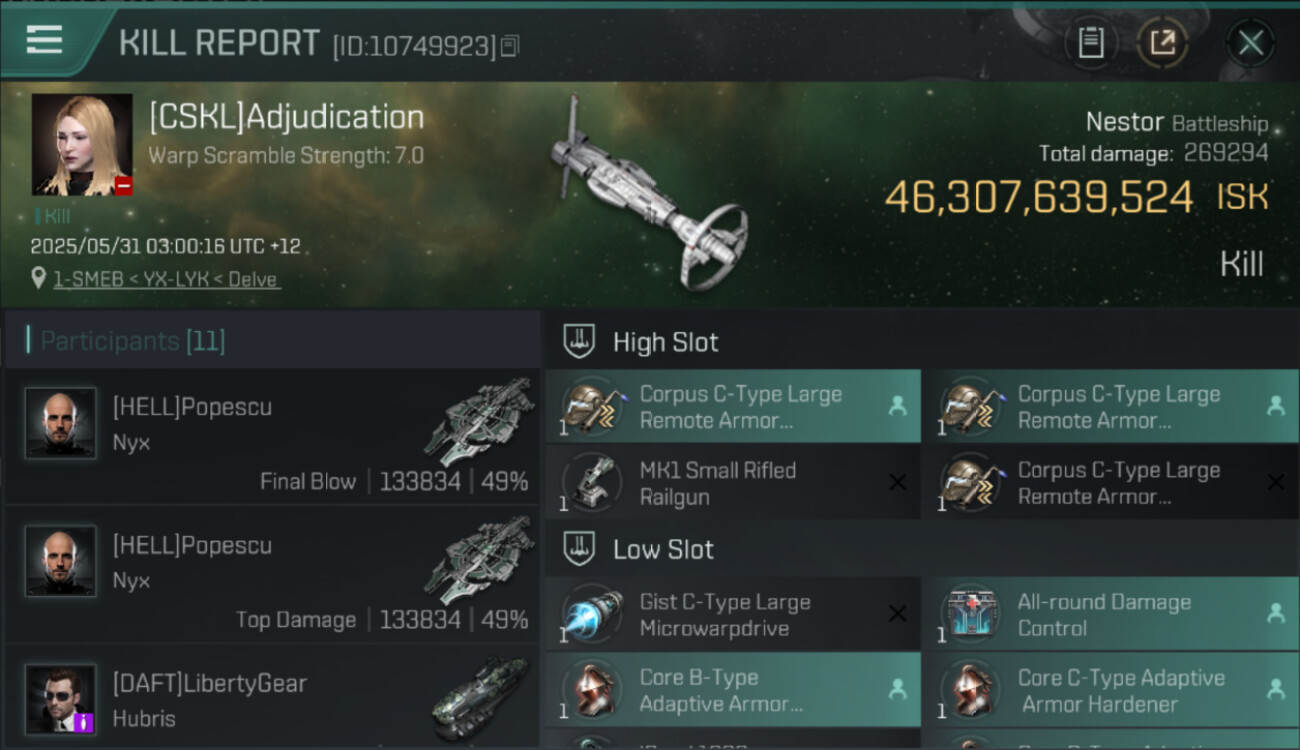Open the 1-SMEB < YX-LYK < Delve location link

tap(167, 279)
